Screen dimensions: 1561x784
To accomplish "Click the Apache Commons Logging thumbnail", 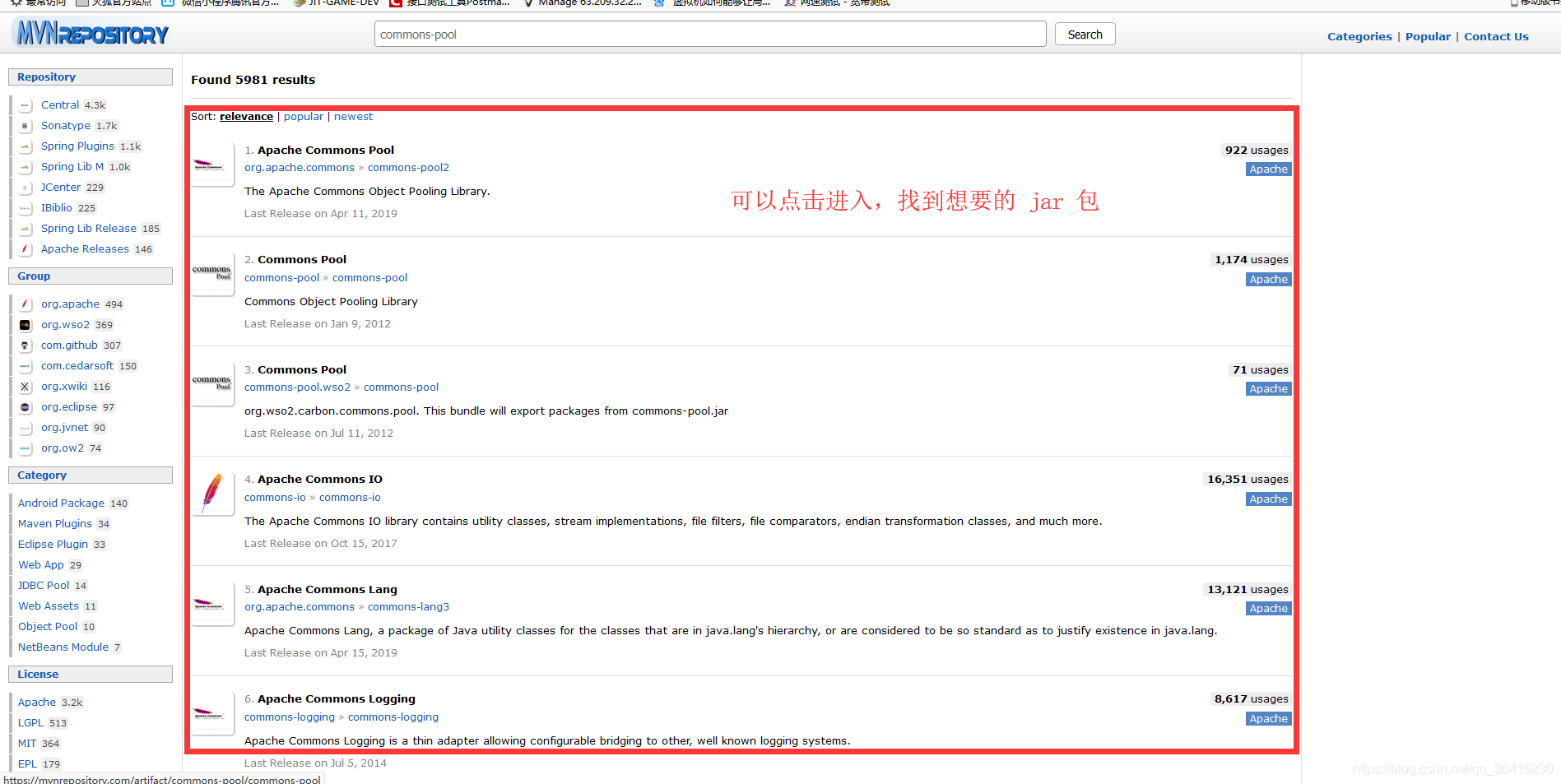I will coord(212,714).
